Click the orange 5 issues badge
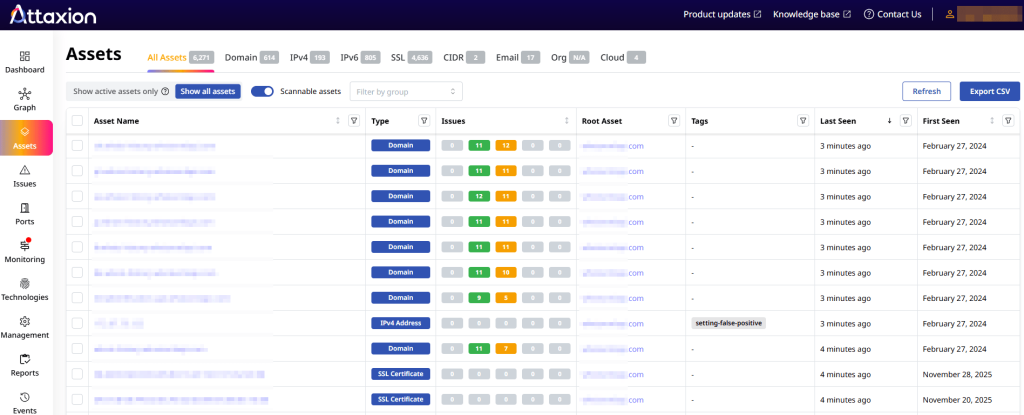Screen dimensions: 1024x415 click(506, 297)
